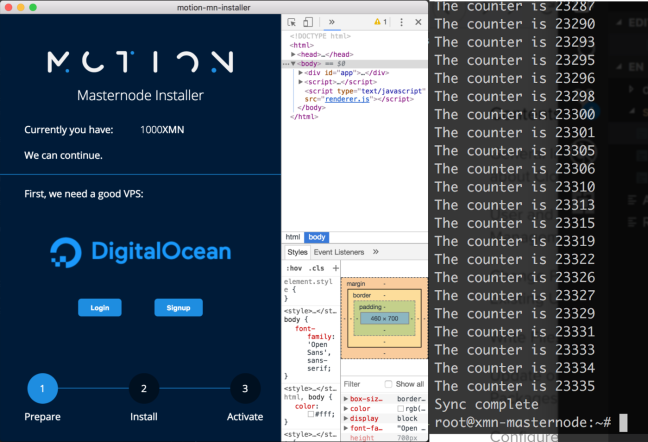Click the DigitalOcean logo
648x442 pixels.
coord(141,252)
